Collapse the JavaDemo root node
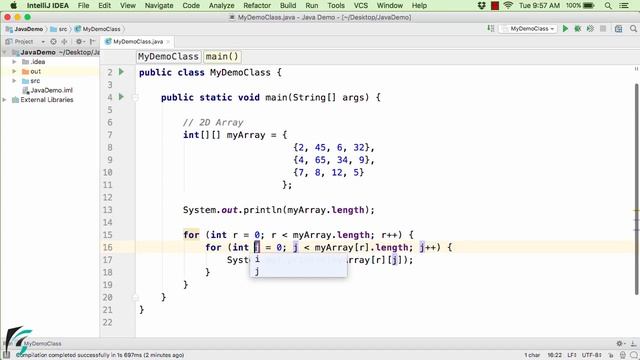Screen dimensions: 640x360 tap(5, 52)
